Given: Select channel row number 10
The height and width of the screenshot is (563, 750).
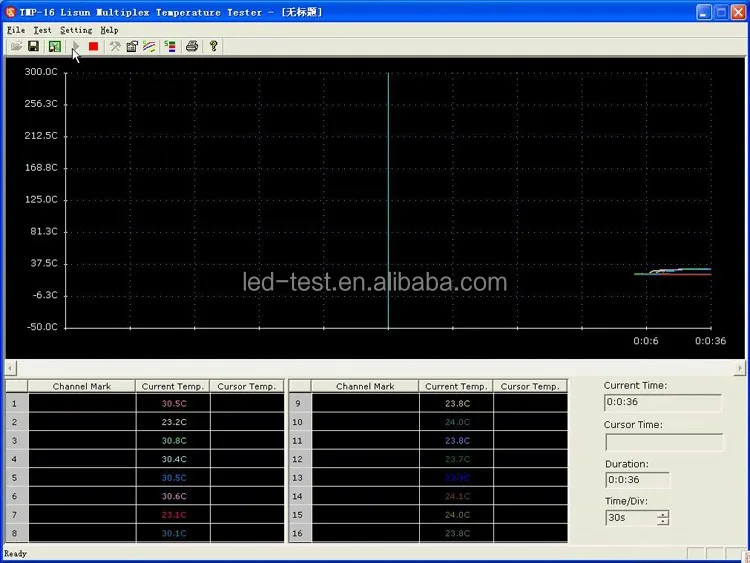Looking at the screenshot, I should (x=298, y=422).
